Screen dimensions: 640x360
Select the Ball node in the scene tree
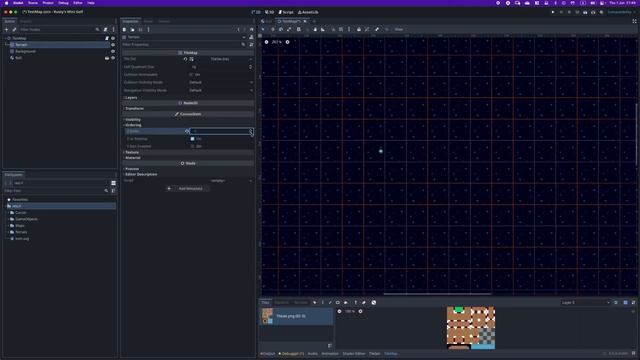coord(18,58)
